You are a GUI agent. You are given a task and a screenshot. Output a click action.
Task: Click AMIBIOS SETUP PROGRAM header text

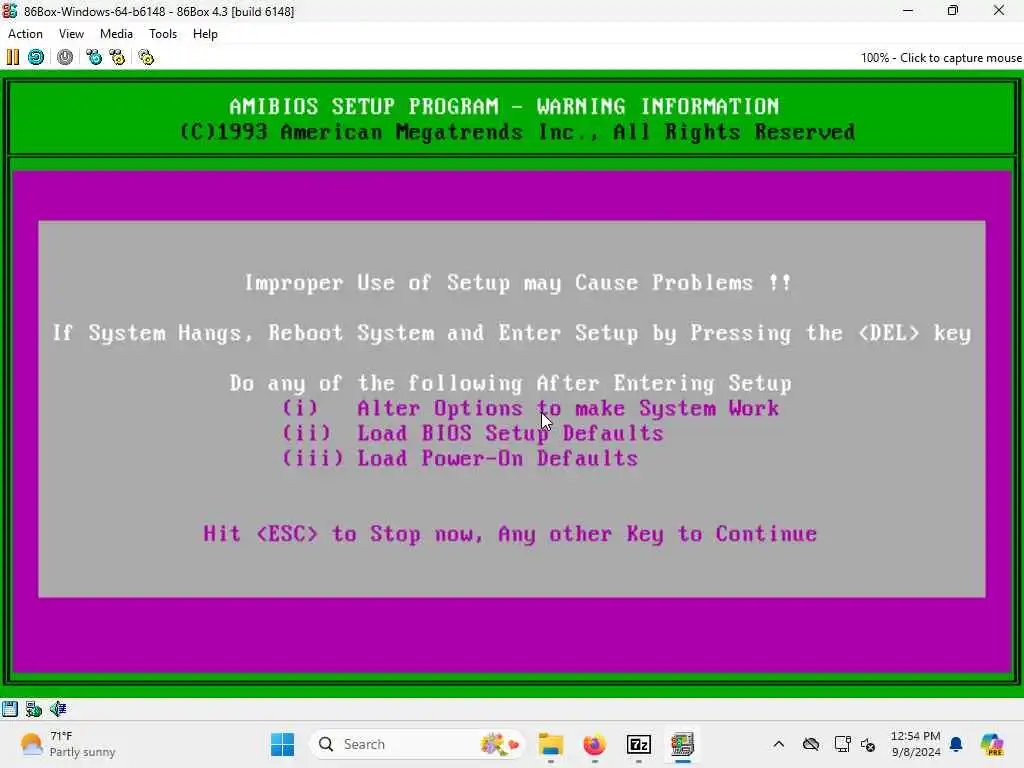point(364,106)
